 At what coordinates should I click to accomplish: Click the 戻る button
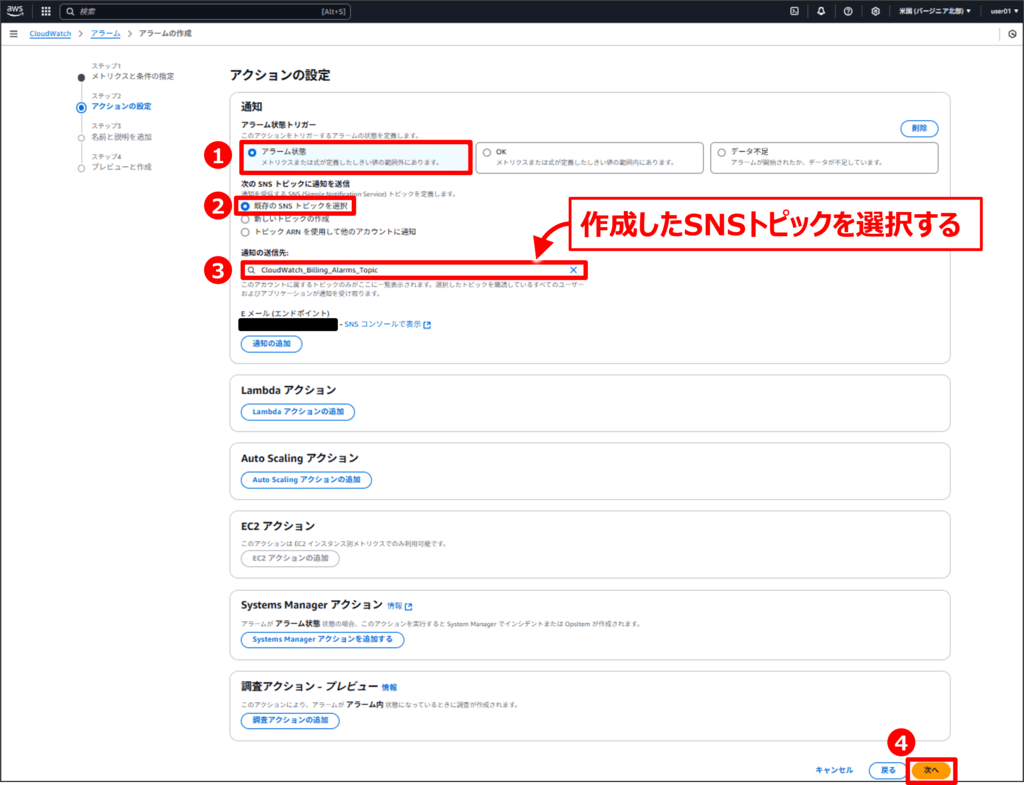[888, 770]
